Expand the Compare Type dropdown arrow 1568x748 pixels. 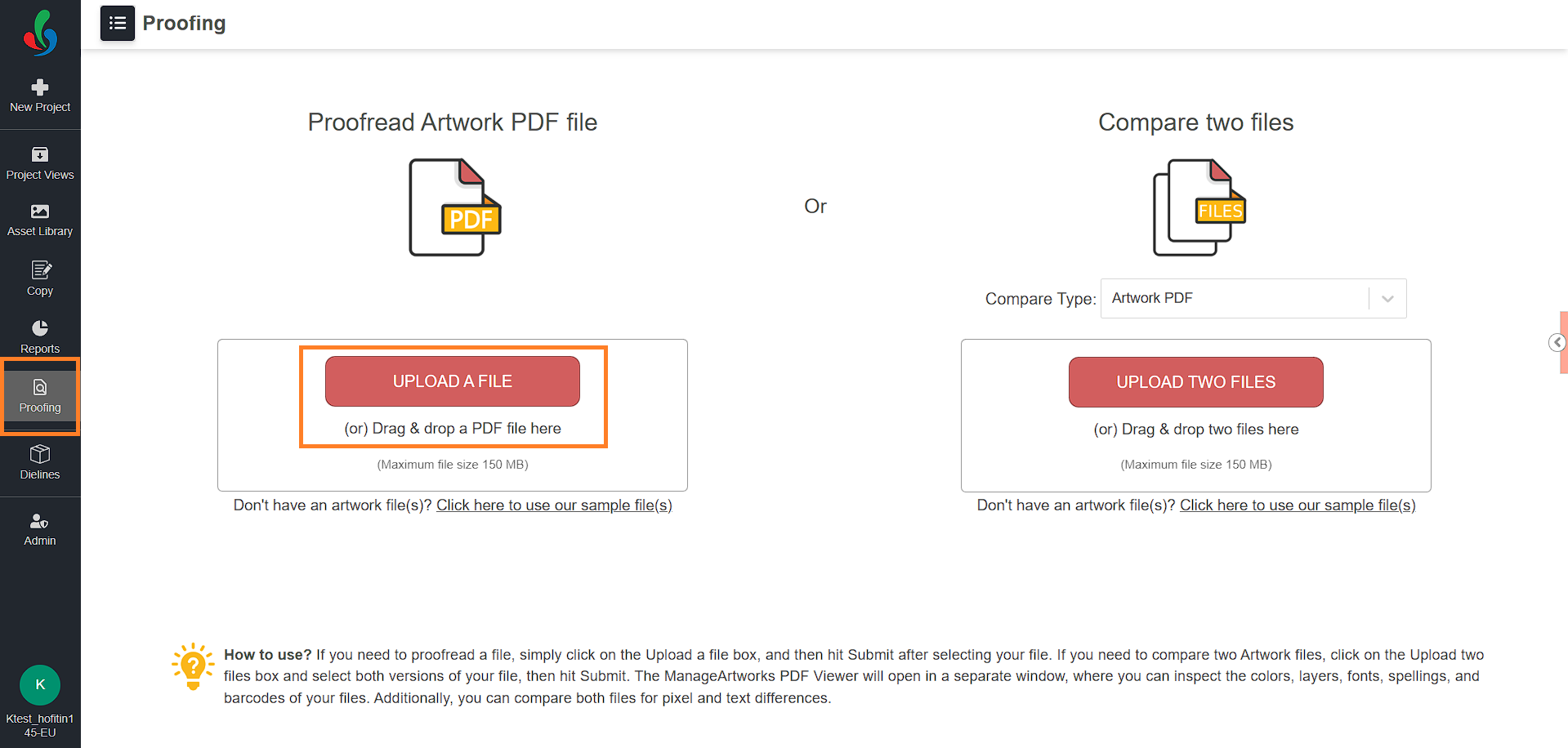[1387, 299]
